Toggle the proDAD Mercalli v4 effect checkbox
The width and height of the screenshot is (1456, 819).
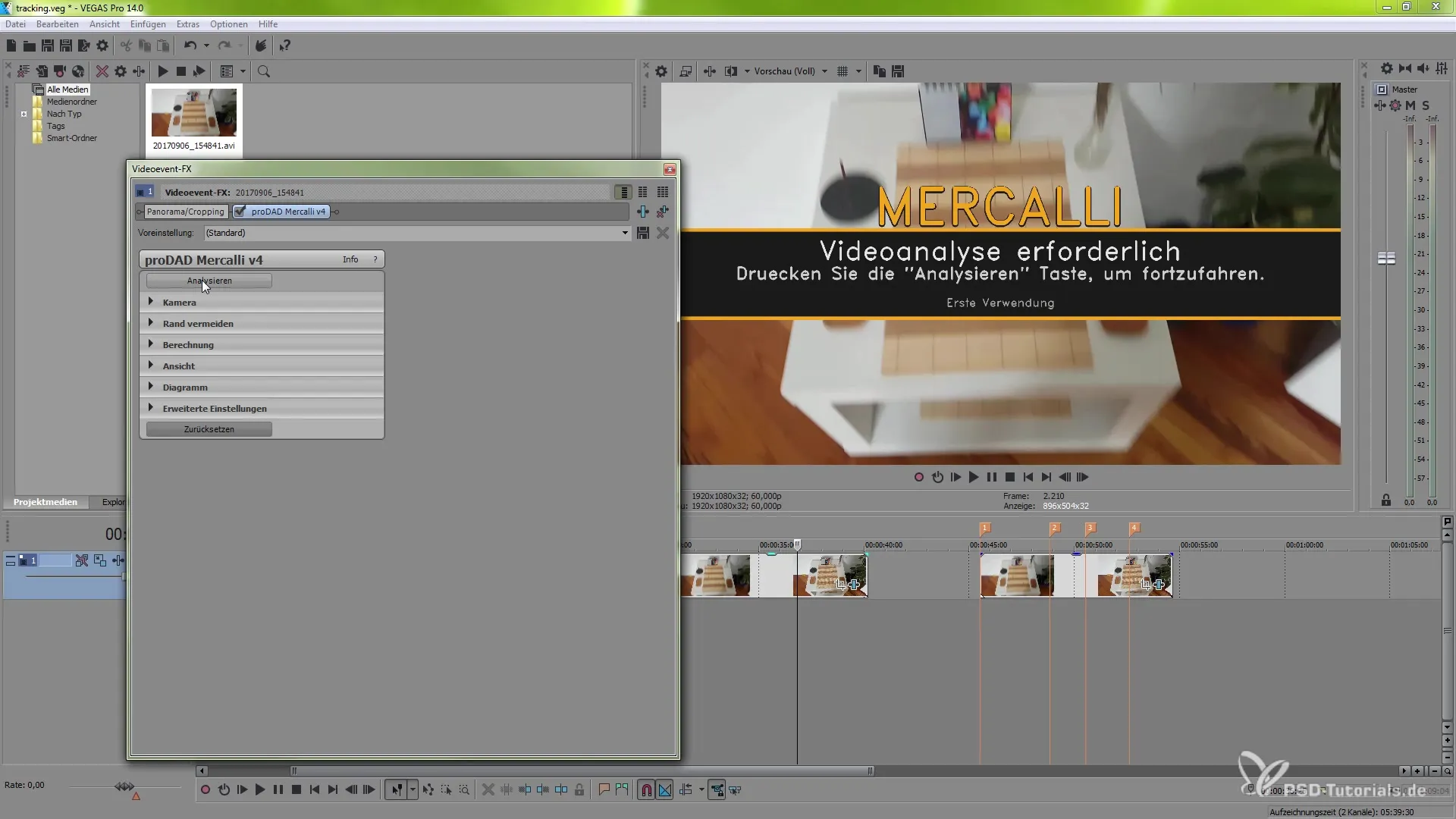(240, 212)
